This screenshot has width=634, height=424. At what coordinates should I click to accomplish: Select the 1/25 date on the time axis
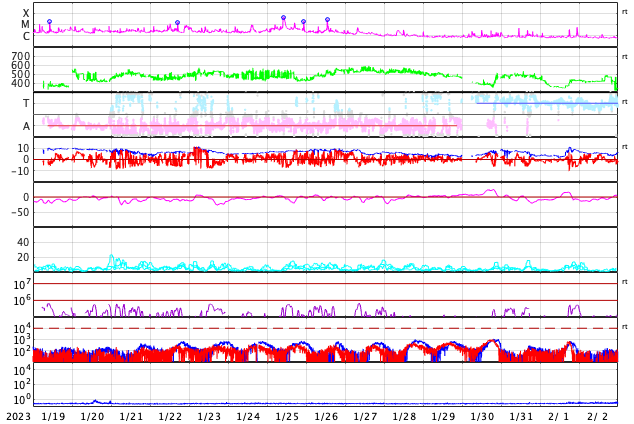tap(287, 416)
